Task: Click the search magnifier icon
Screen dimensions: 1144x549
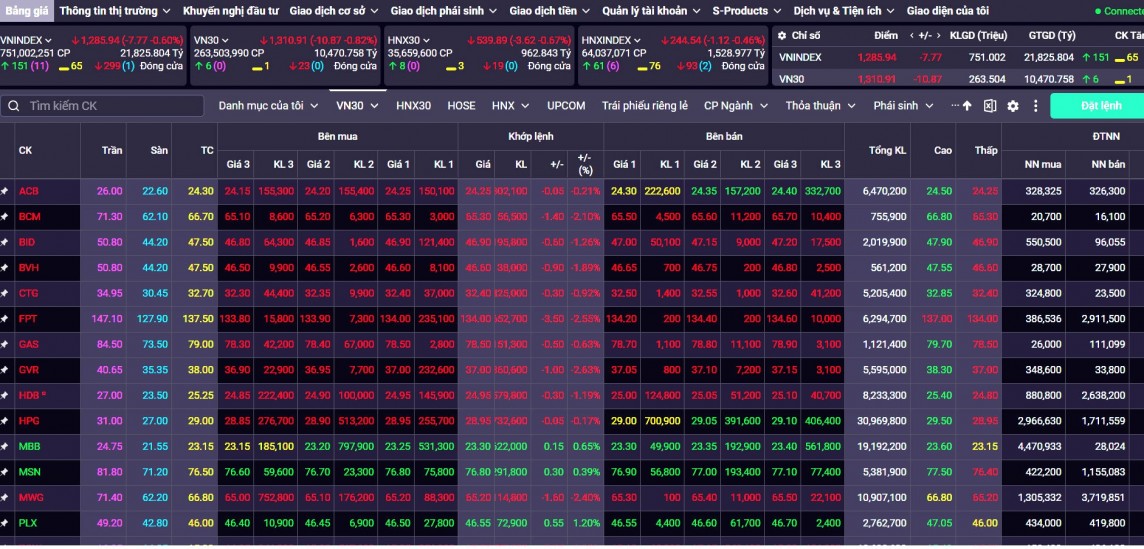Action: pyautogui.click(x=14, y=106)
